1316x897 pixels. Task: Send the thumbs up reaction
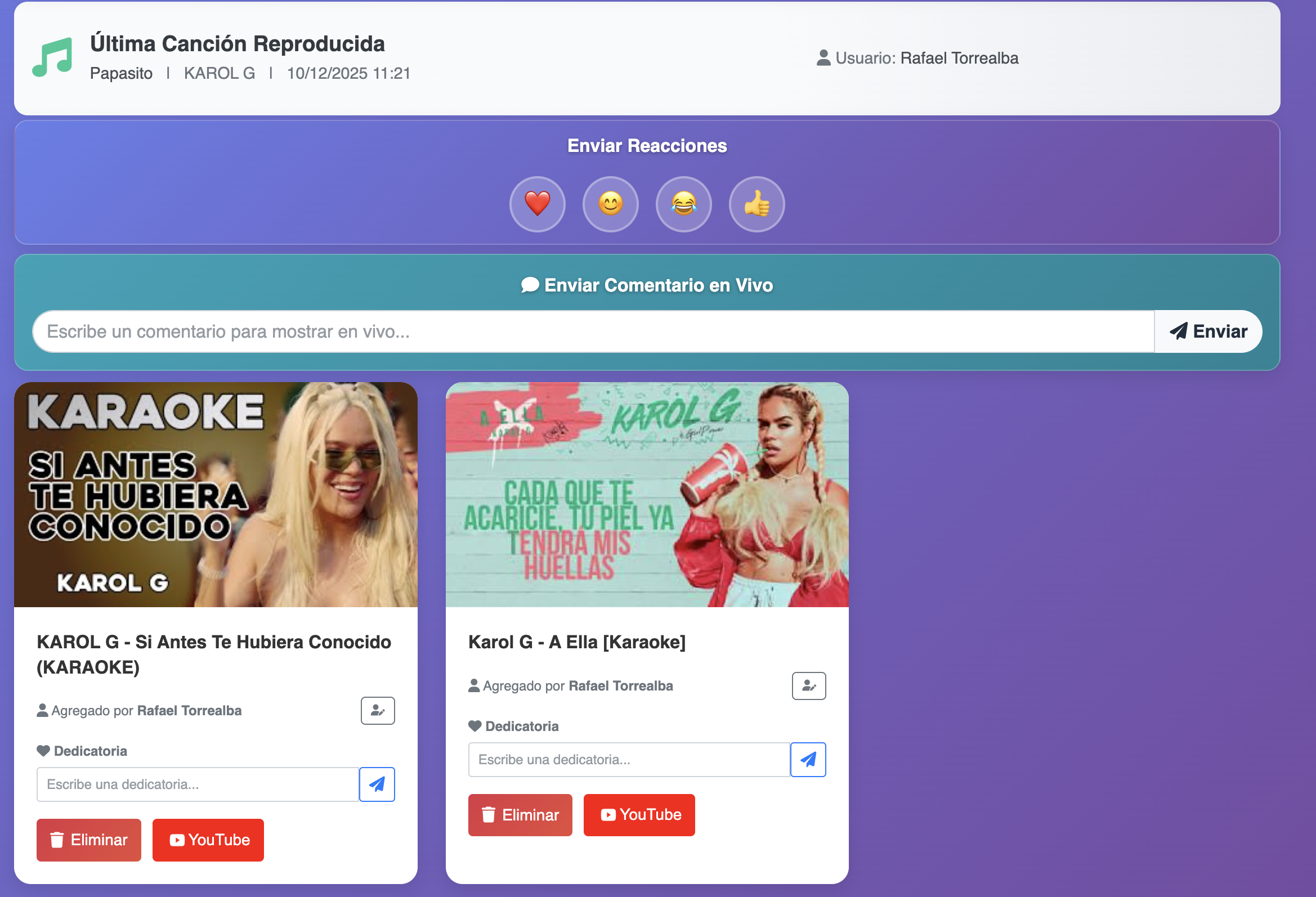[x=757, y=204]
